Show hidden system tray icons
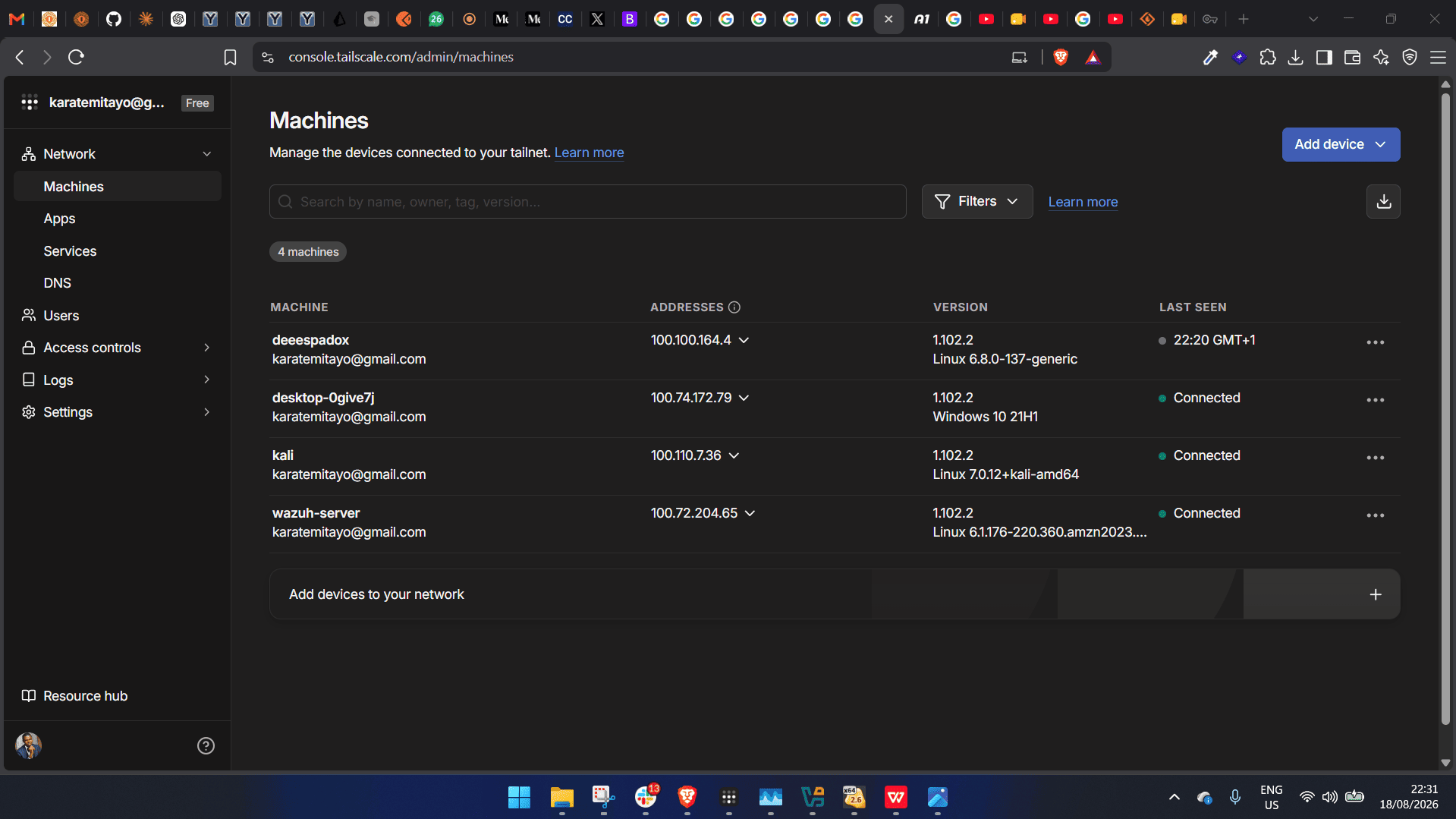This screenshot has height=819, width=1456. (x=1174, y=797)
